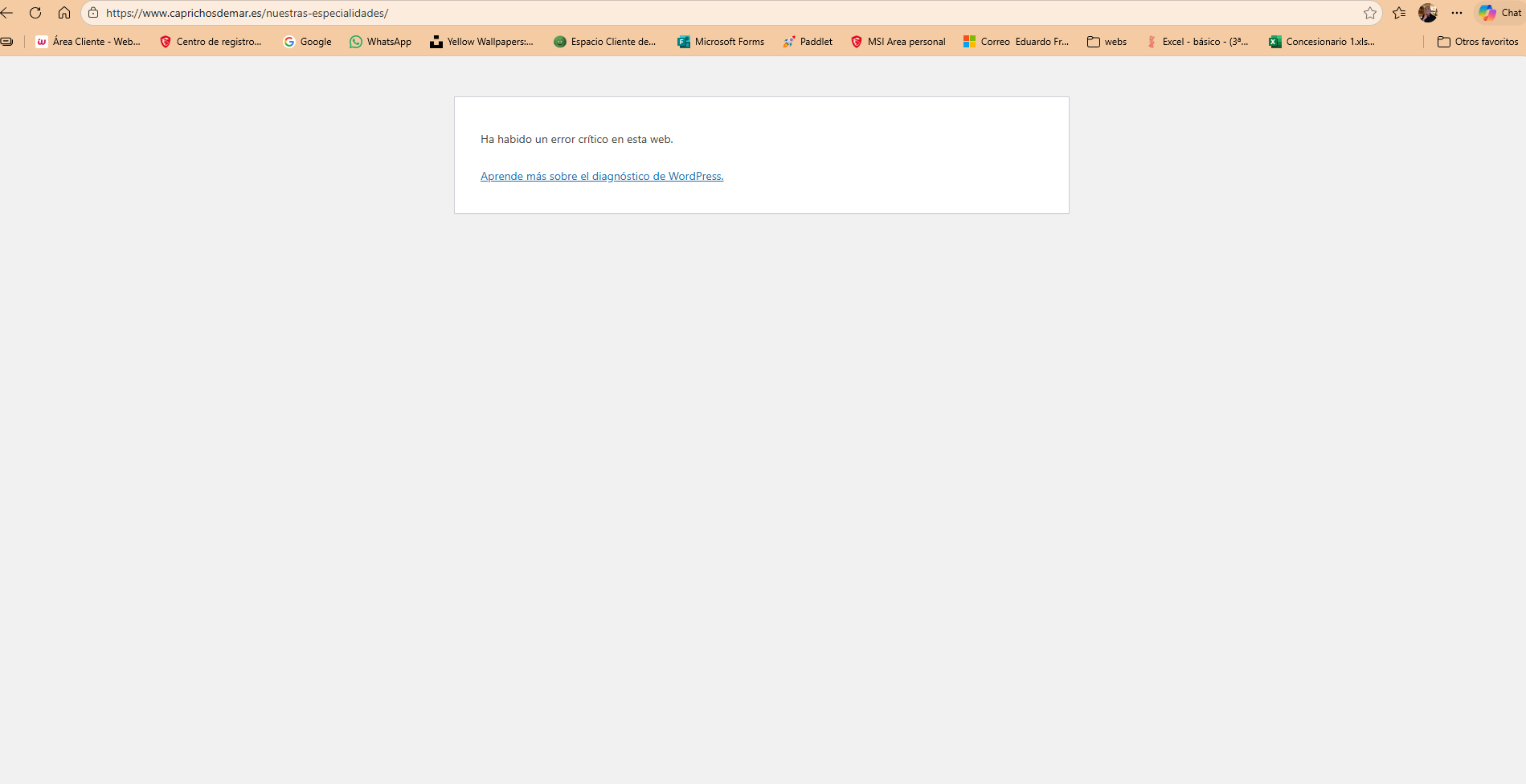Open the MSI Area personal bookmark
This screenshot has height=784, width=1526.
tap(898, 42)
